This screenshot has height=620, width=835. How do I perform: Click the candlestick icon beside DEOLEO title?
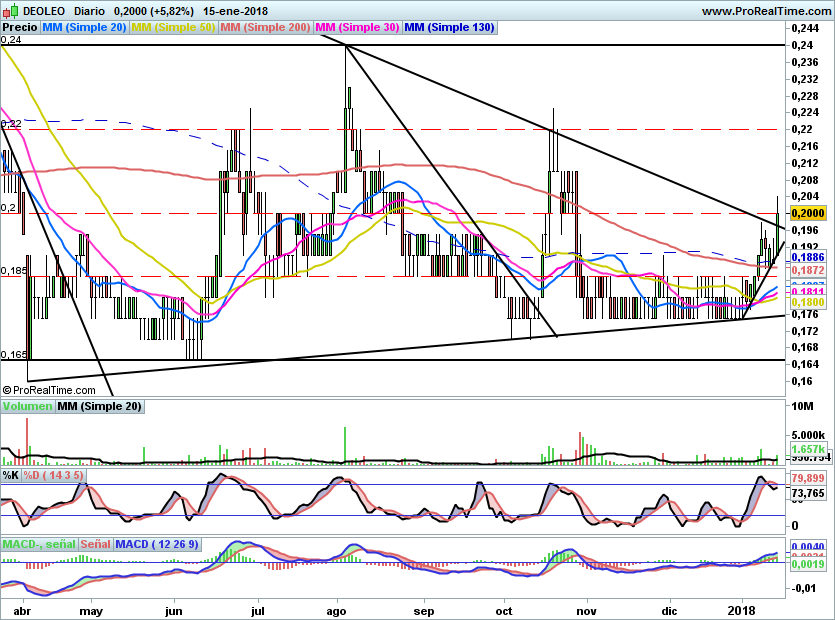tap(9, 10)
